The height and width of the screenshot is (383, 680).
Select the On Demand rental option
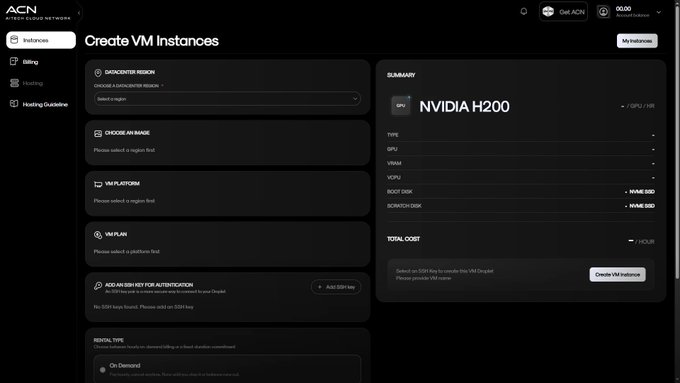227,369
